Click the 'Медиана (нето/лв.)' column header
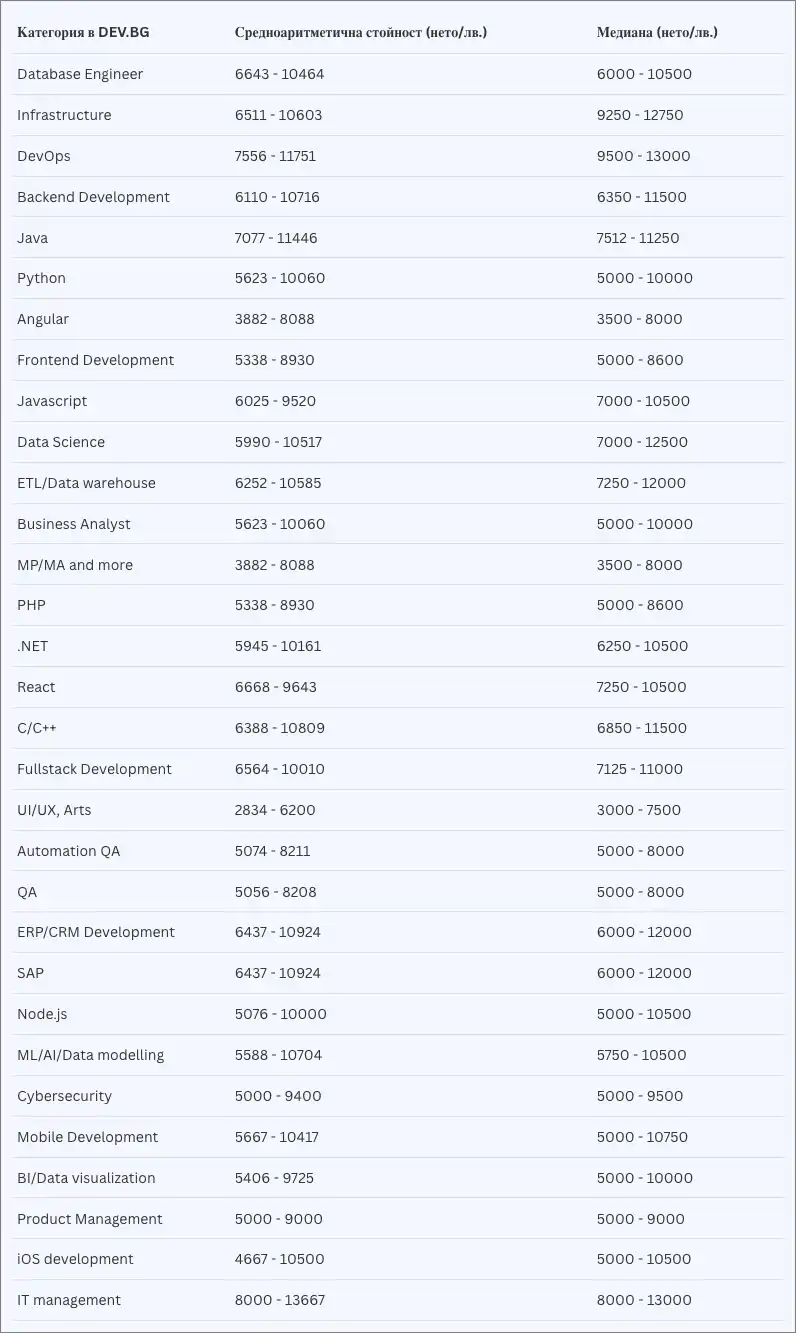Image resolution: width=796 pixels, height=1333 pixels. [x=657, y=32]
